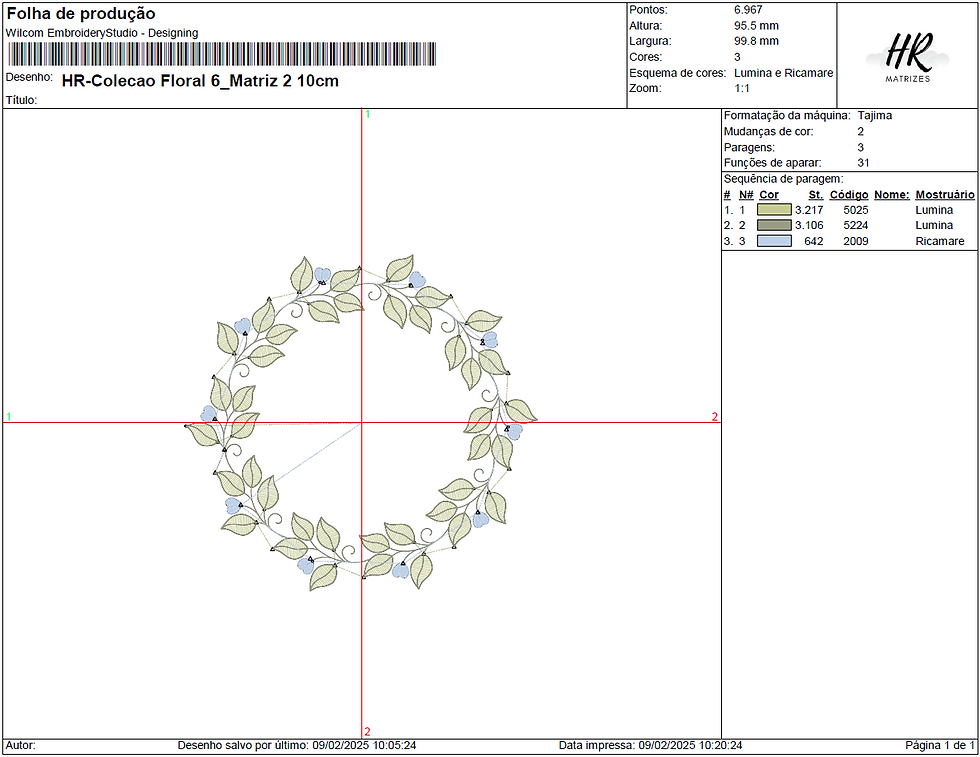980x757 pixels.
Task: Select color swatch 5025 in row 1
Action: click(774, 209)
